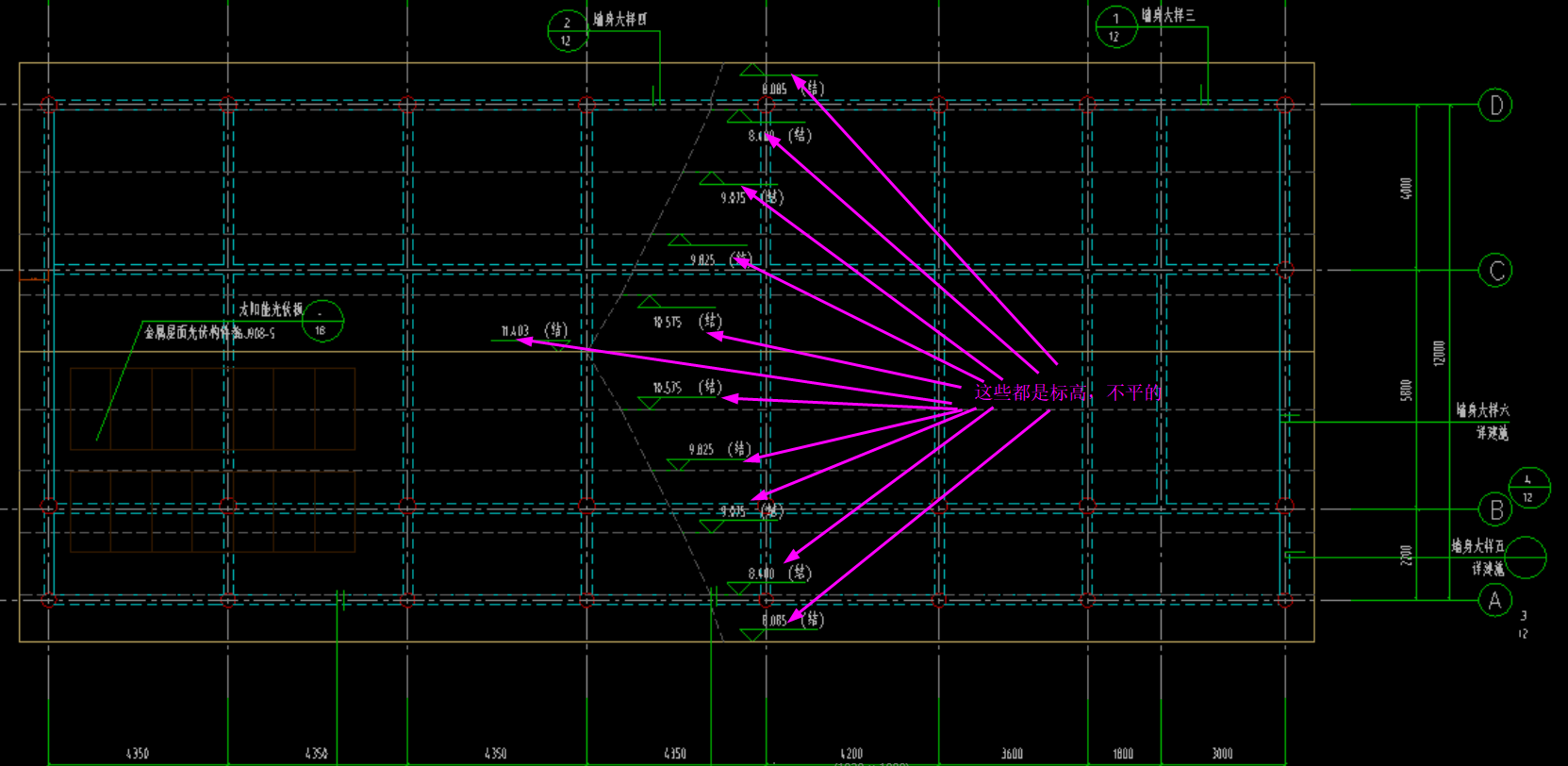Click the detail circle numbered 18

322,321
